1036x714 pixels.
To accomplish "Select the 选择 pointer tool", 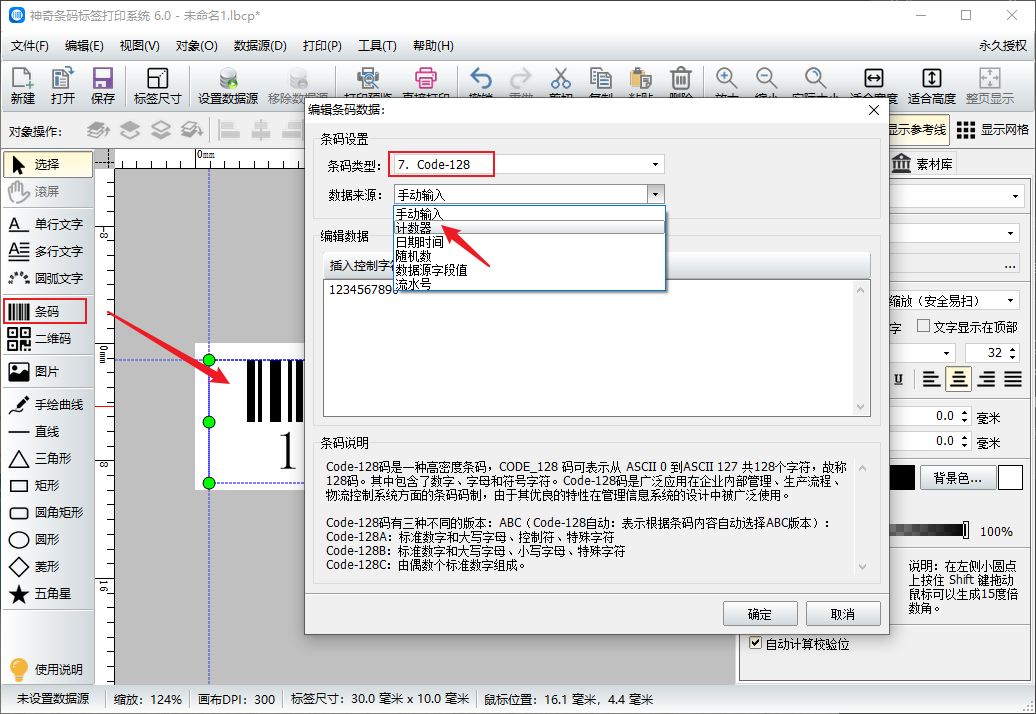I will click(48, 164).
